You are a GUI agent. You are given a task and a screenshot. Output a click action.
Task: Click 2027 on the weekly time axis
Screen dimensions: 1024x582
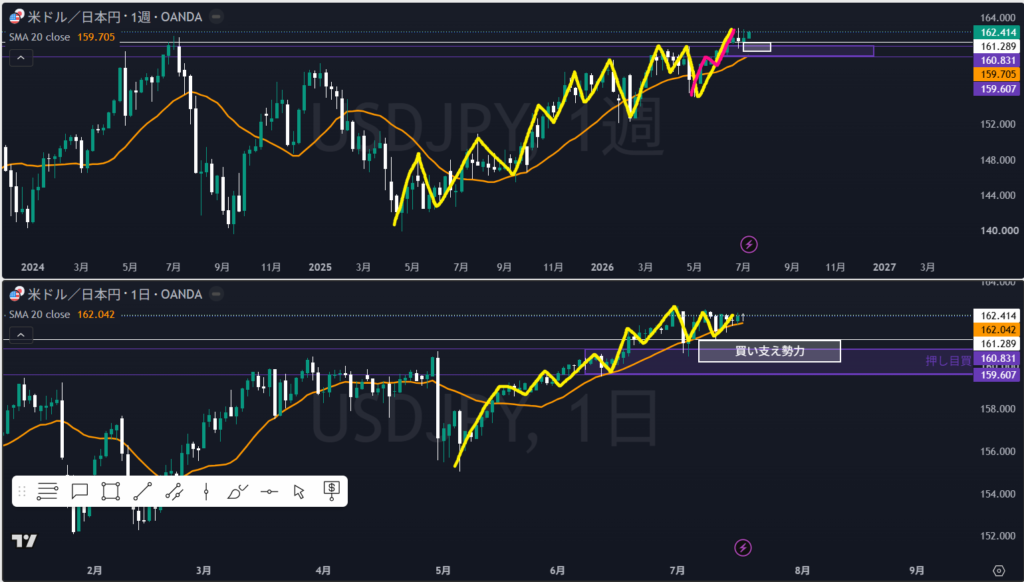(x=884, y=267)
